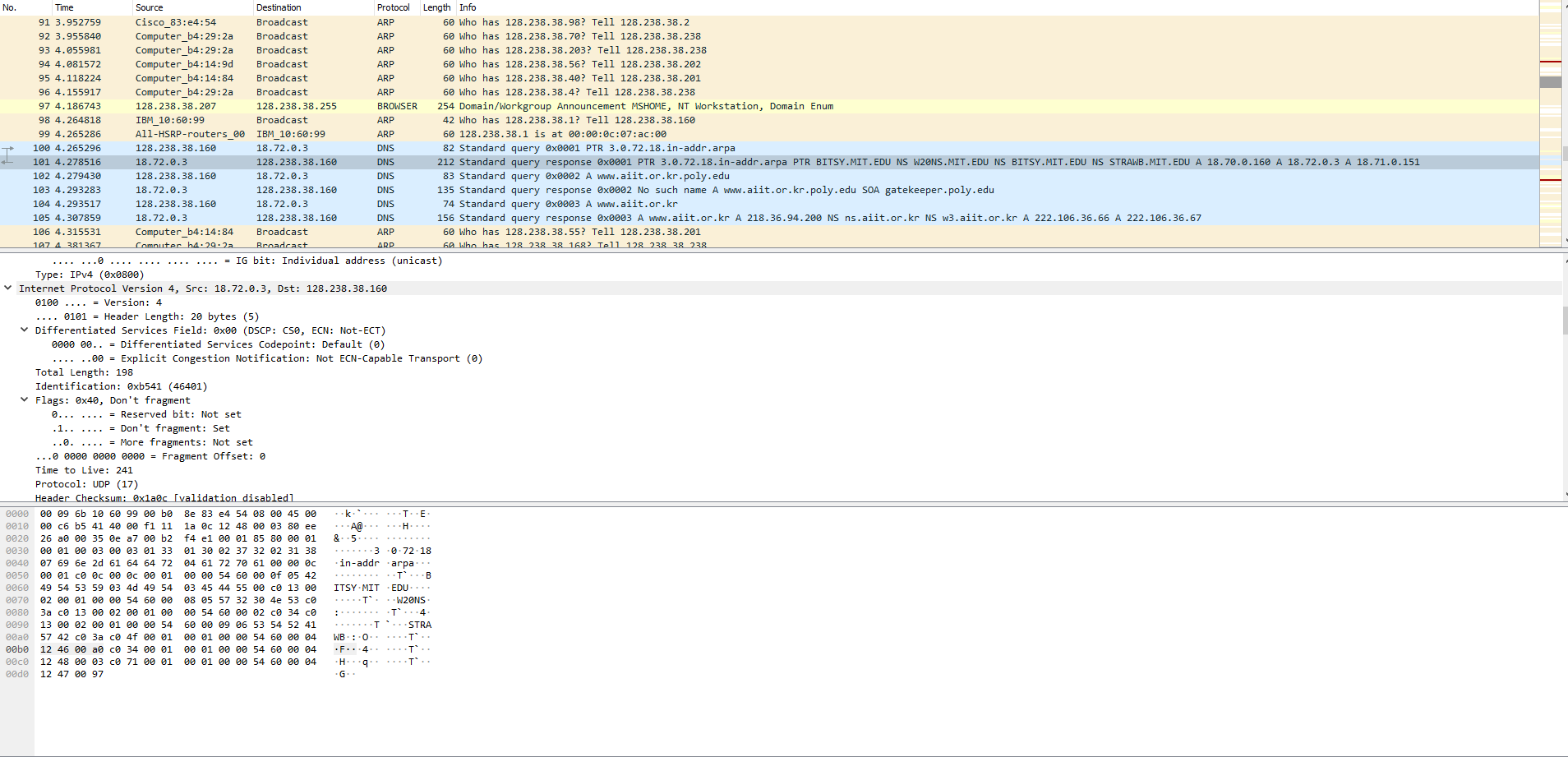
Task: Select the Total Length: 198 field
Action: pos(84,372)
